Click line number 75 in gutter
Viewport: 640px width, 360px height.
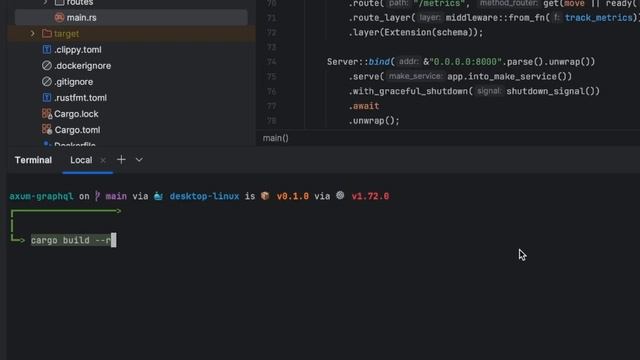(271, 76)
